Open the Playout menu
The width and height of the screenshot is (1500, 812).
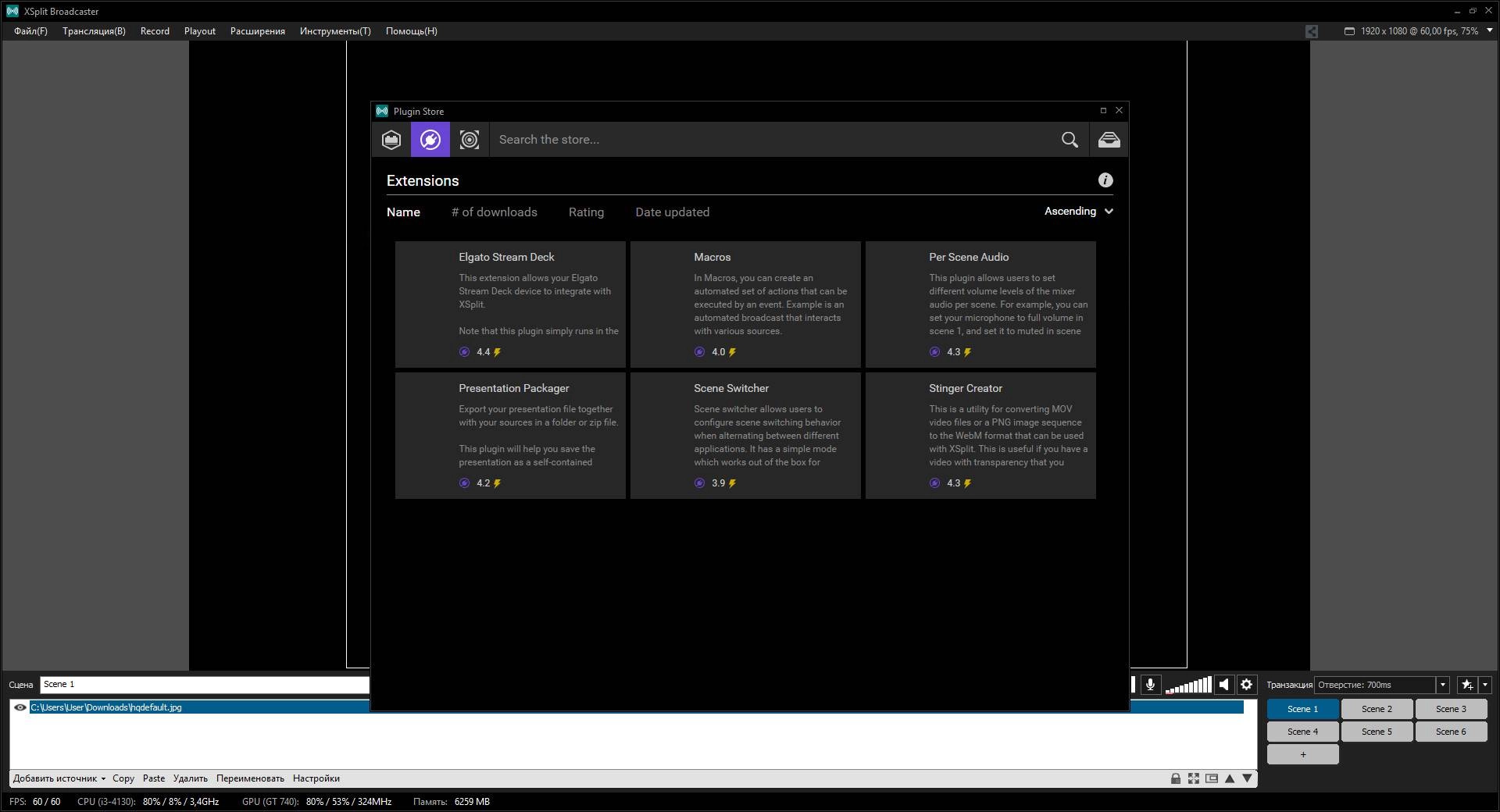(200, 31)
